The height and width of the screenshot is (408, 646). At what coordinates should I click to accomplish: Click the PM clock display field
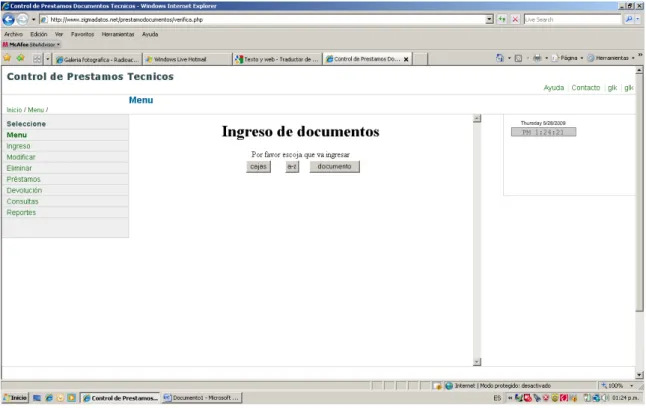coord(543,132)
